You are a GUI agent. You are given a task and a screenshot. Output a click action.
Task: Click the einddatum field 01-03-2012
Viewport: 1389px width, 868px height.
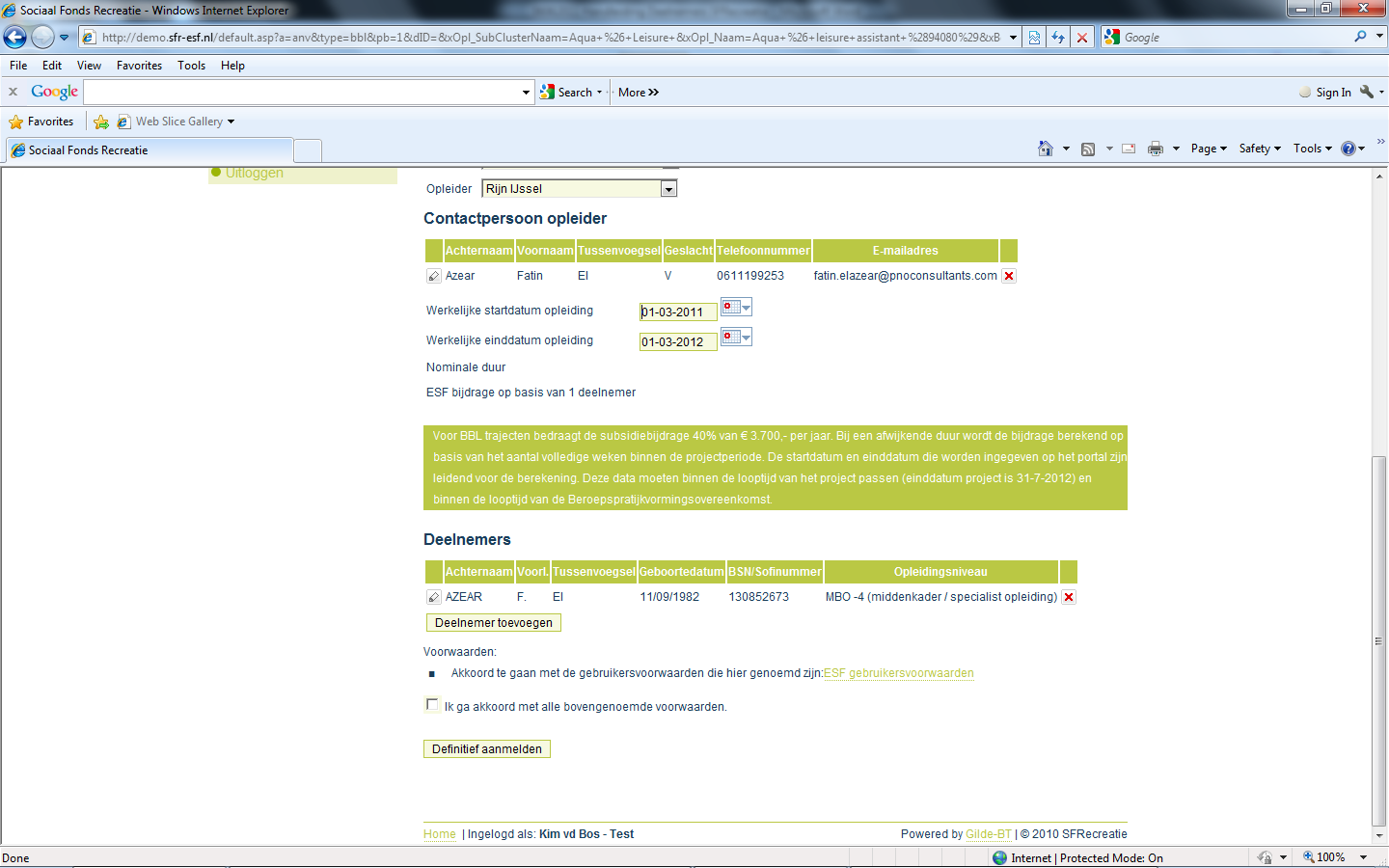[678, 341]
